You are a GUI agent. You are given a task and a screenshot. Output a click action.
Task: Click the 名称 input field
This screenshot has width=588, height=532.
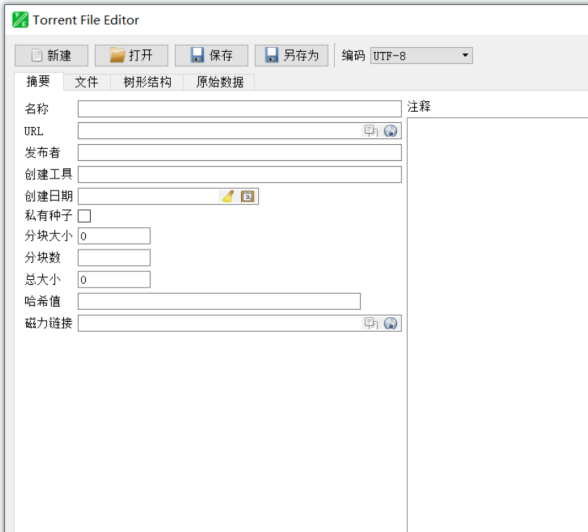coord(240,109)
